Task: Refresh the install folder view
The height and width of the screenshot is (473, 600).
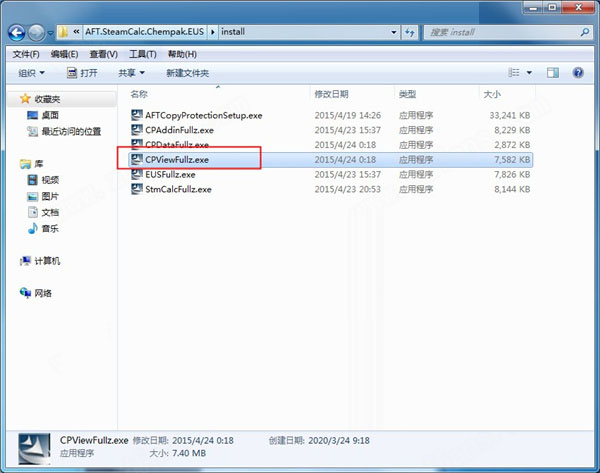Action: (x=410, y=33)
